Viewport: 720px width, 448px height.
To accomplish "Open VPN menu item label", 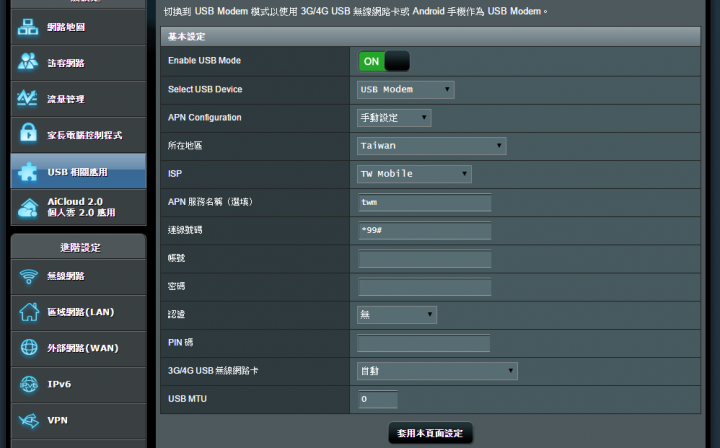I will 57,420.
